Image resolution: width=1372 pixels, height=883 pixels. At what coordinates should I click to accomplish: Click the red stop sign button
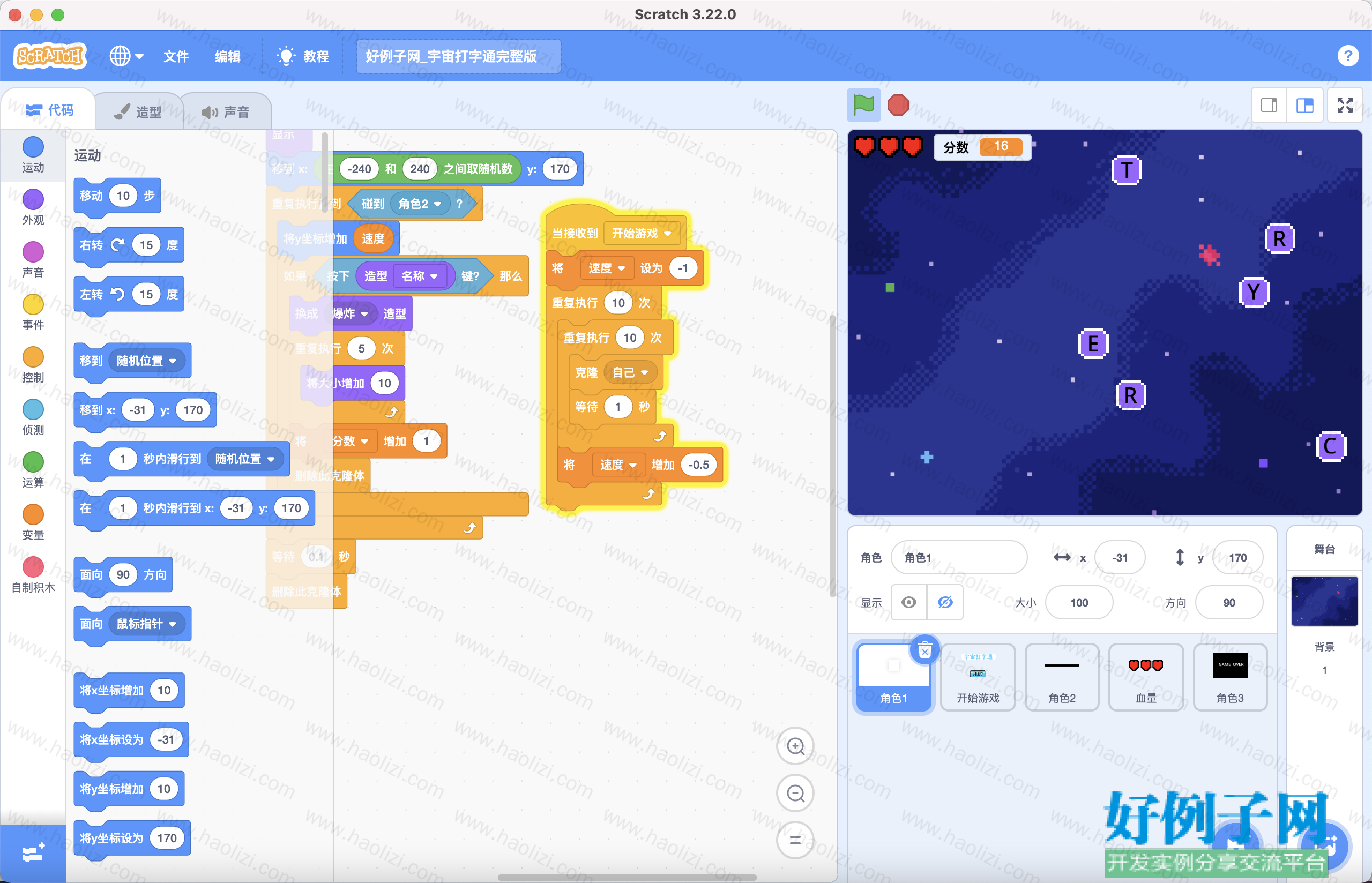(x=898, y=105)
